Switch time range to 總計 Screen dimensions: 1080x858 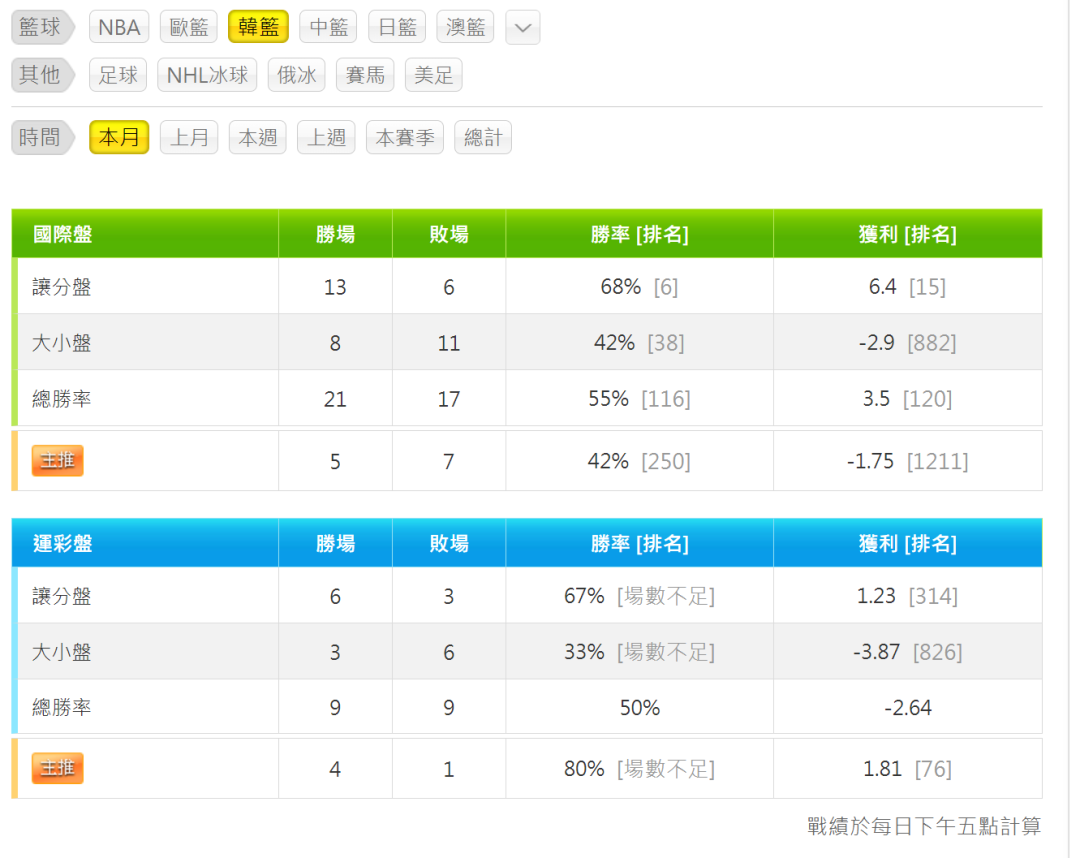click(483, 138)
